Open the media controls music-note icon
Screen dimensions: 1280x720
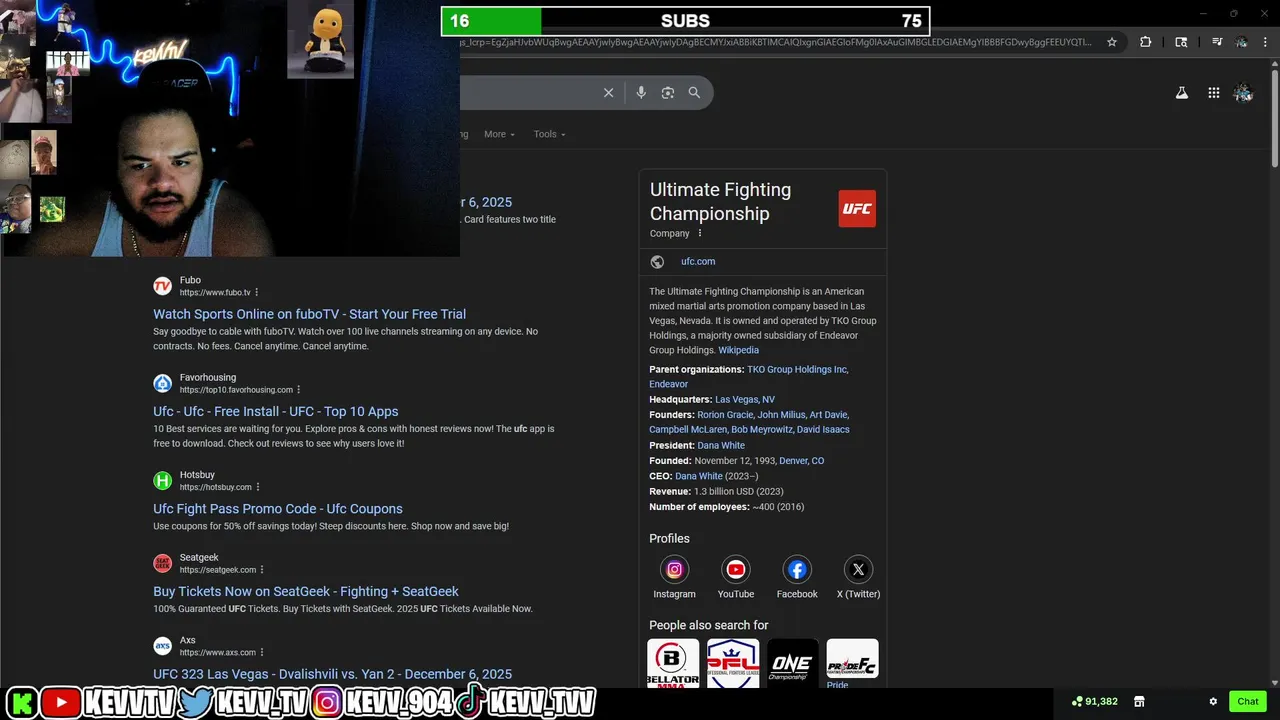(1217, 42)
